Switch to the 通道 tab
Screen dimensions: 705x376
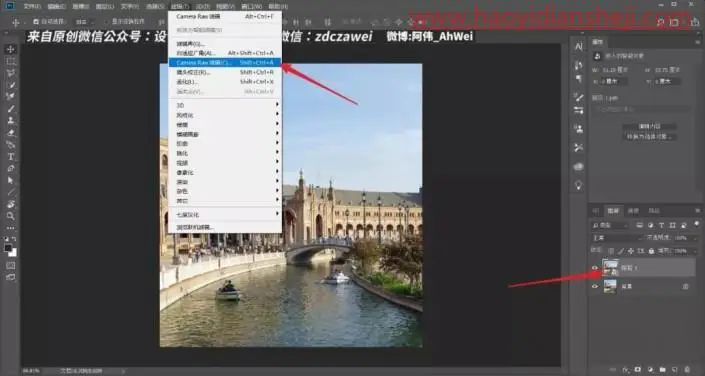point(633,210)
